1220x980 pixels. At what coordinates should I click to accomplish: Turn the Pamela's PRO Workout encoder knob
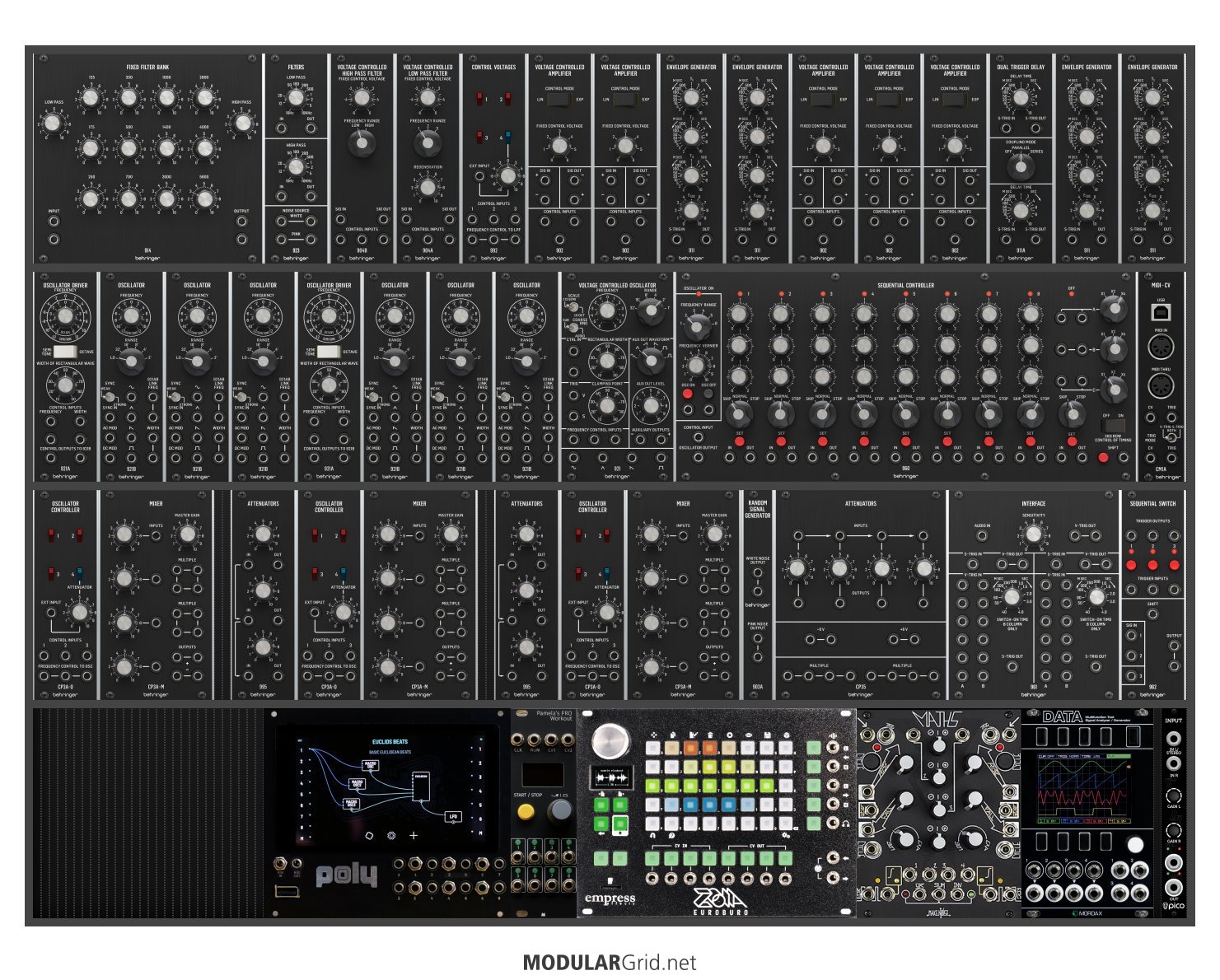point(559,810)
